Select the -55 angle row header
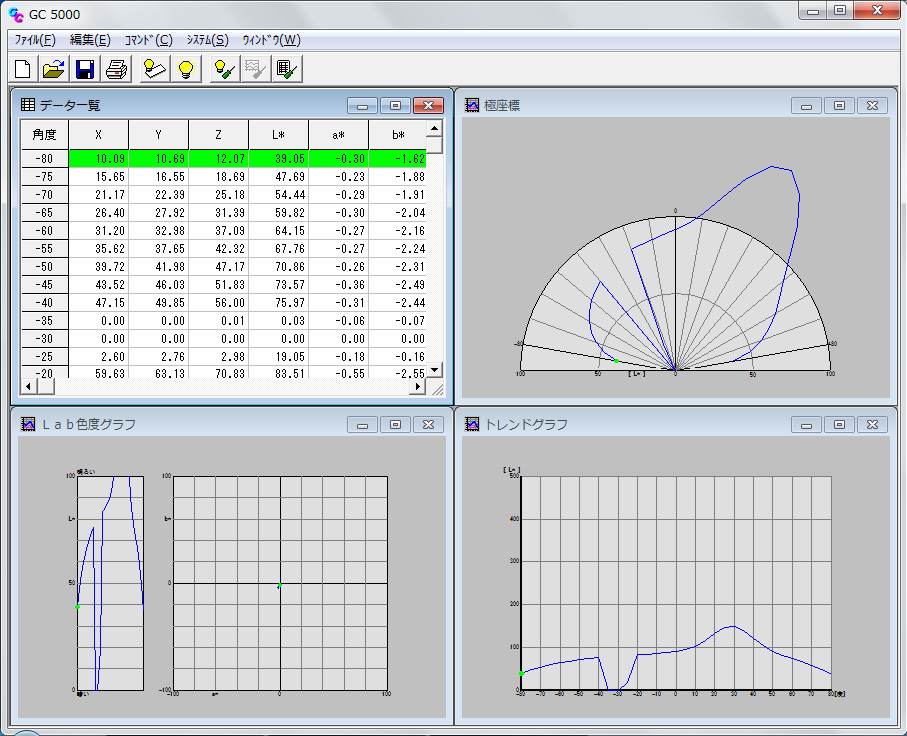 [45, 249]
